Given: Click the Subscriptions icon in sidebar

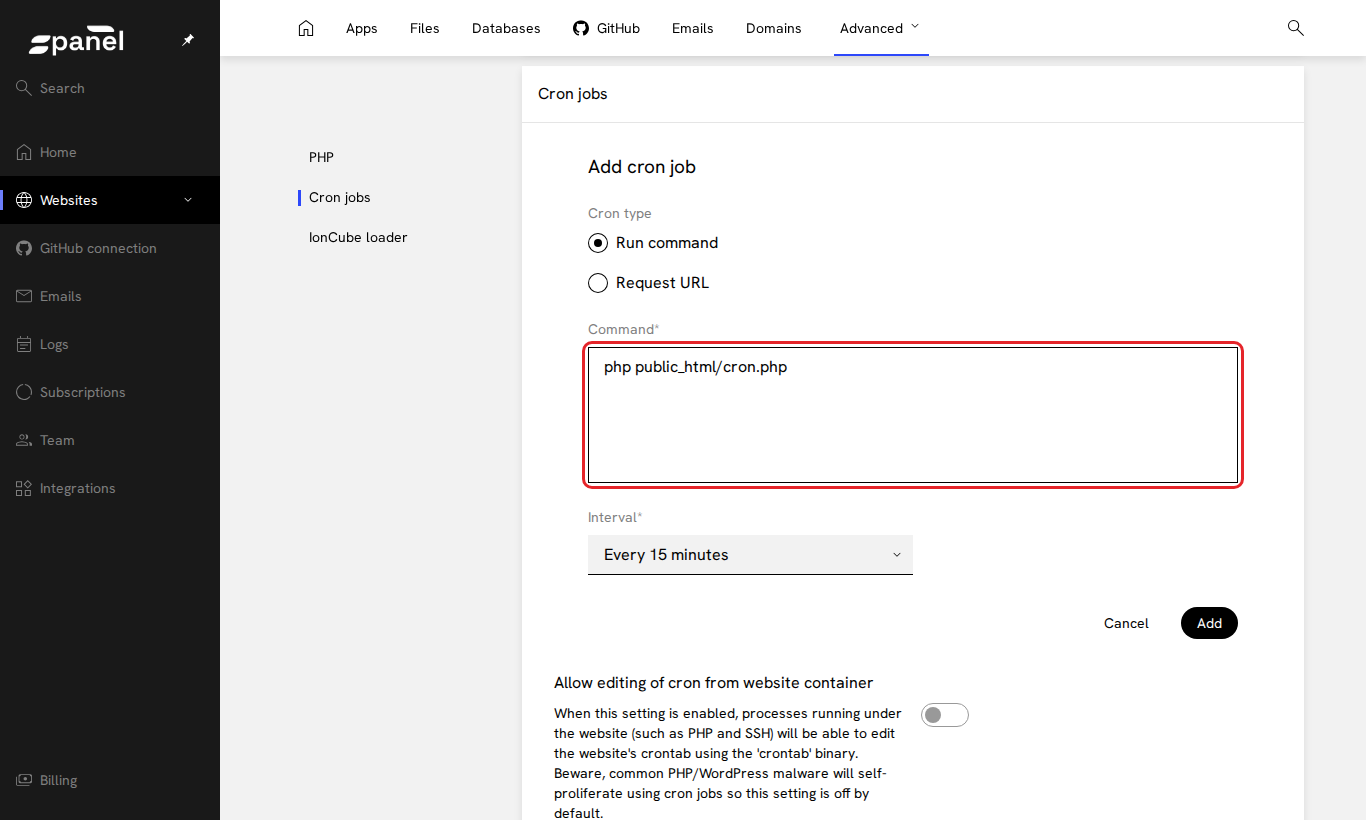Looking at the screenshot, I should (24, 392).
